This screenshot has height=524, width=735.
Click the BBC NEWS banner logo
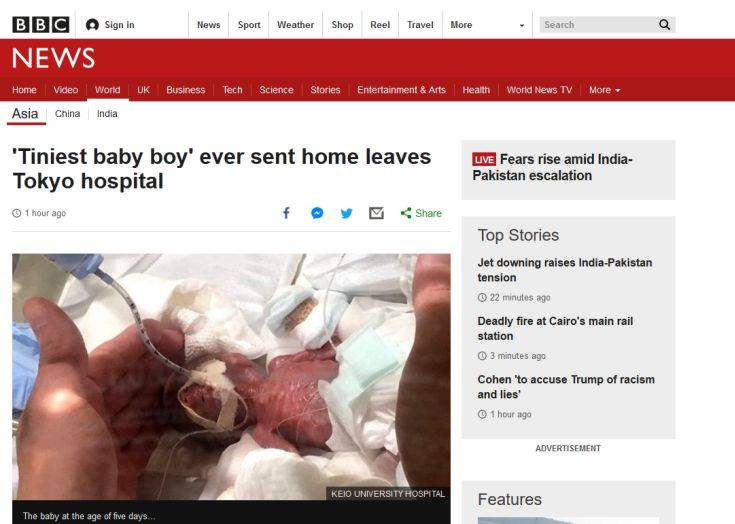[x=53, y=58]
